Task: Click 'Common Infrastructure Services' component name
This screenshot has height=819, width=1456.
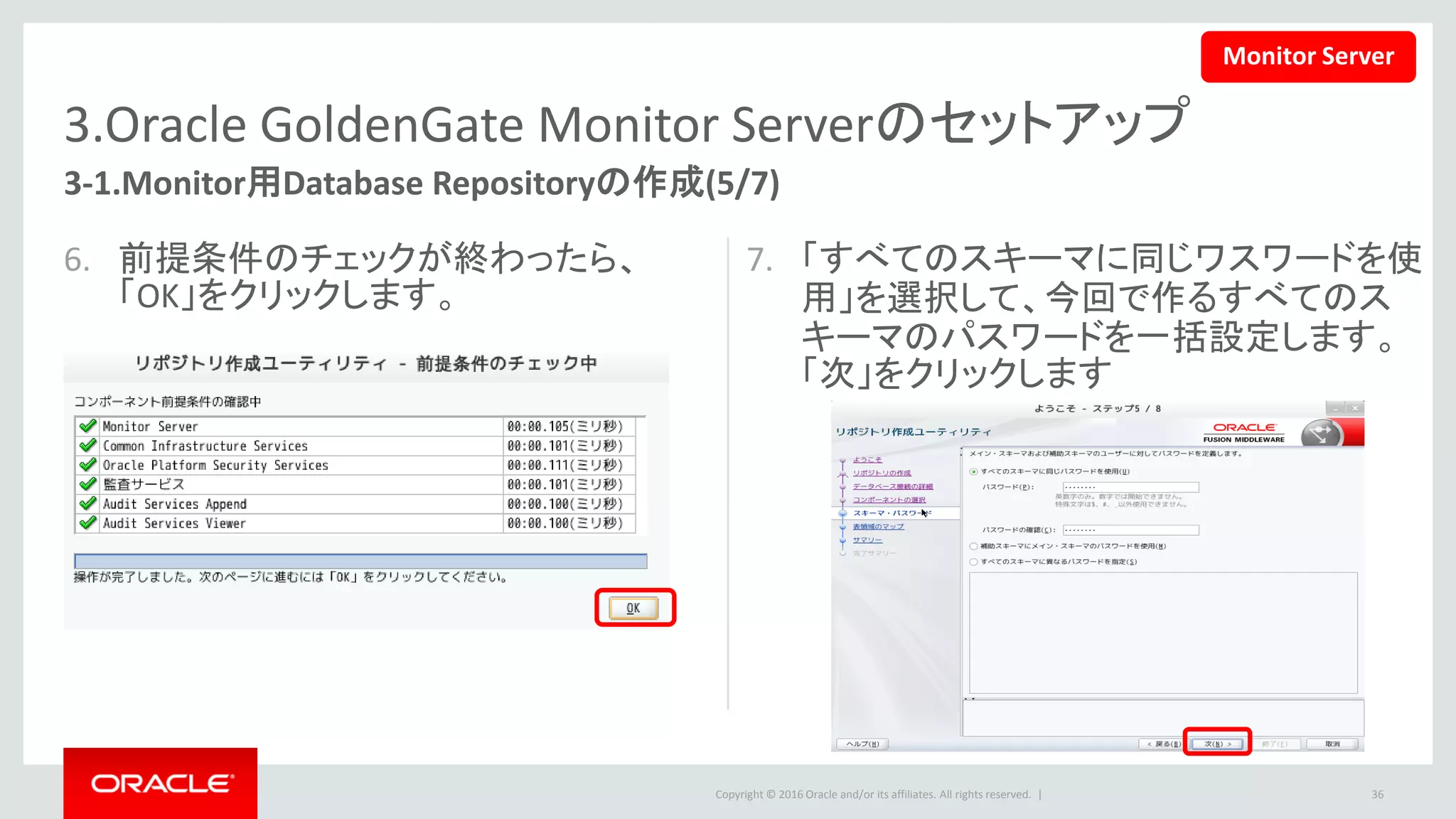Action: click(x=205, y=446)
